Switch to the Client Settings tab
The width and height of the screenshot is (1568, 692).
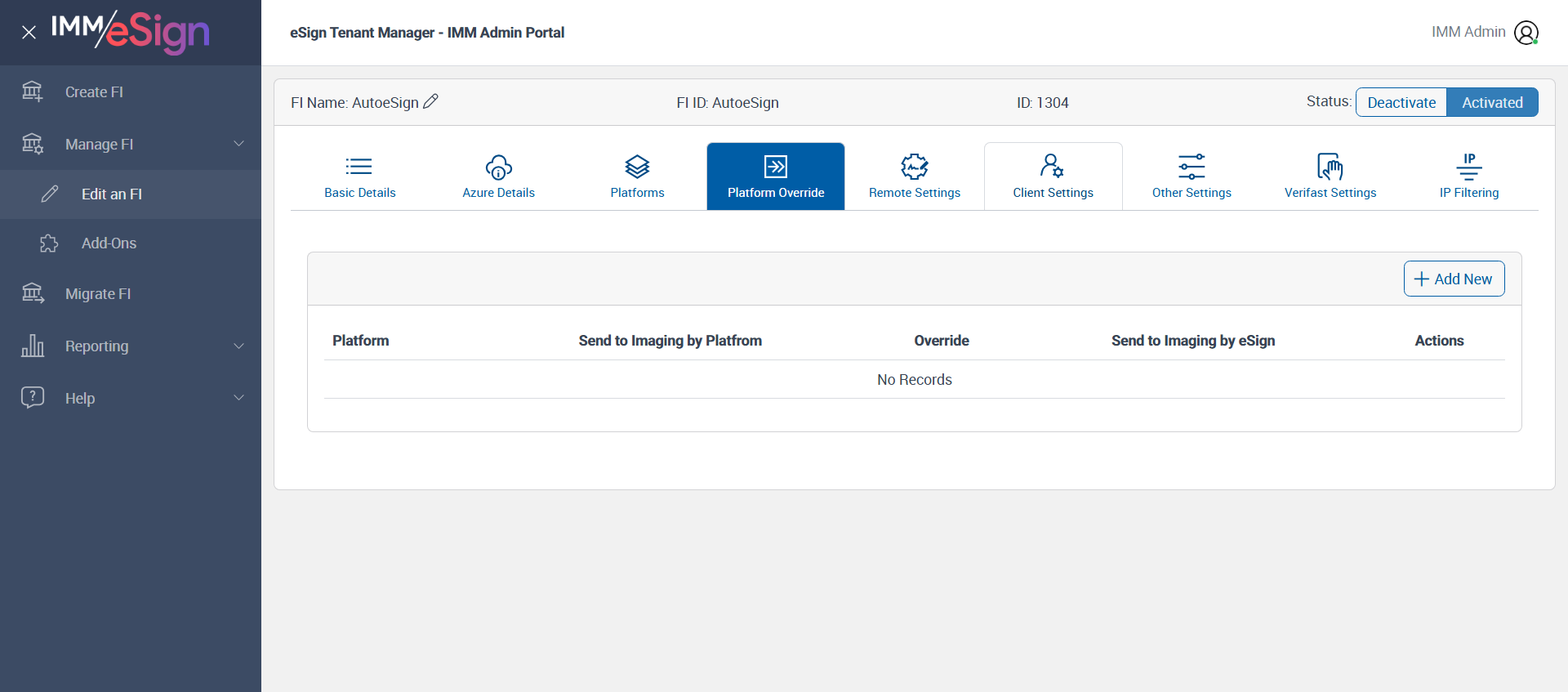[x=1053, y=176]
